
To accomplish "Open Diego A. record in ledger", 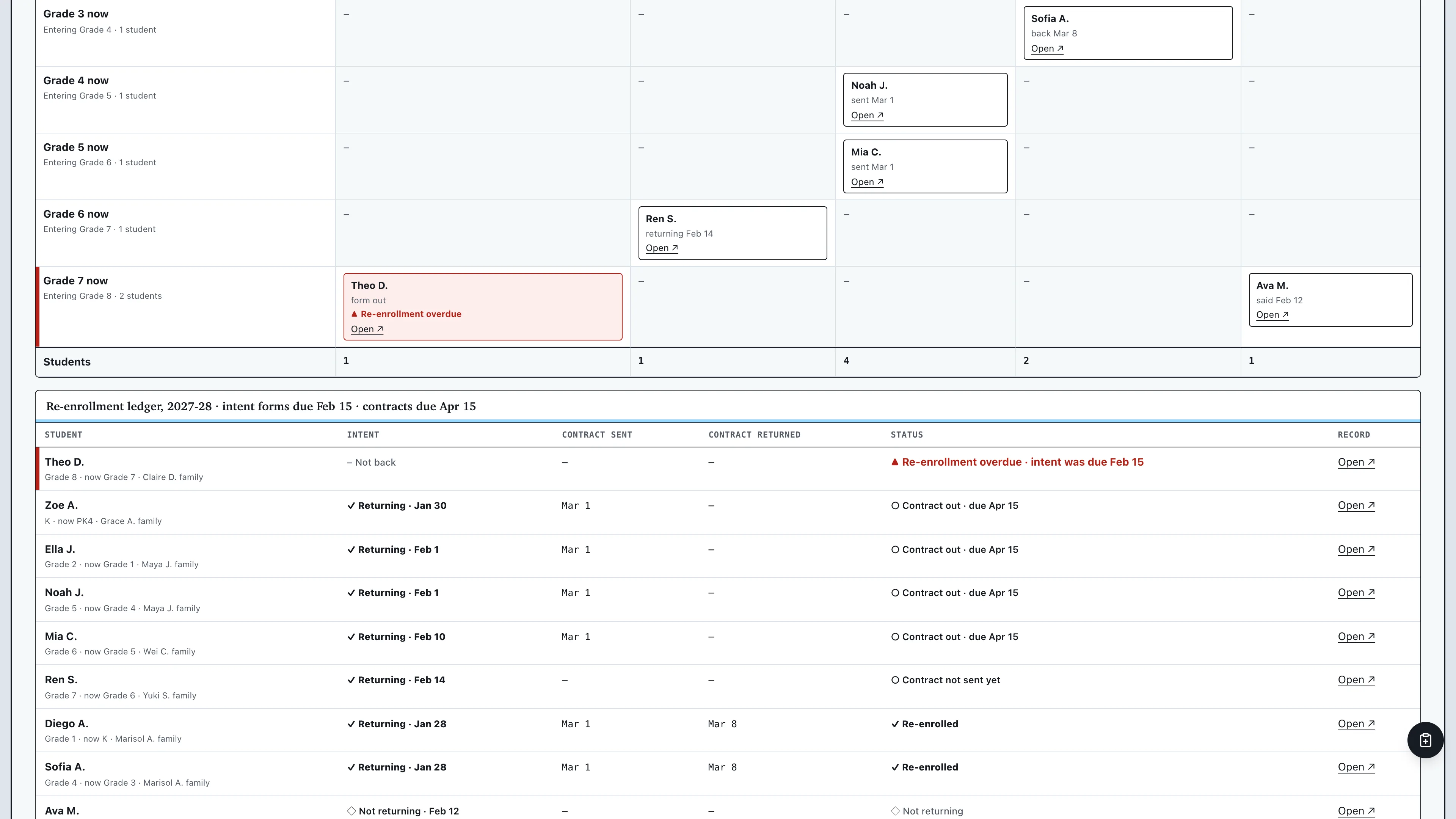I will [x=1356, y=724].
